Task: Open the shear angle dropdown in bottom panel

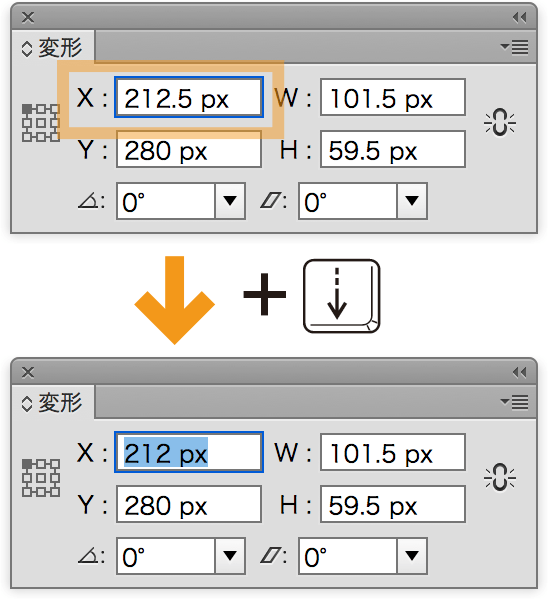Action: pyautogui.click(x=412, y=556)
